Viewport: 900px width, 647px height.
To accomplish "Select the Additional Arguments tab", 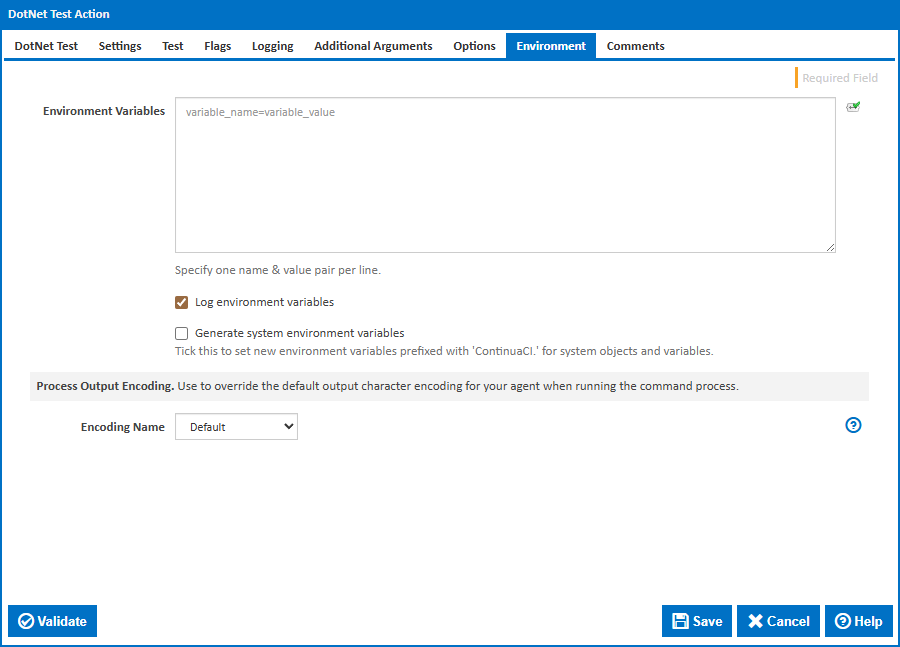I will (x=372, y=45).
